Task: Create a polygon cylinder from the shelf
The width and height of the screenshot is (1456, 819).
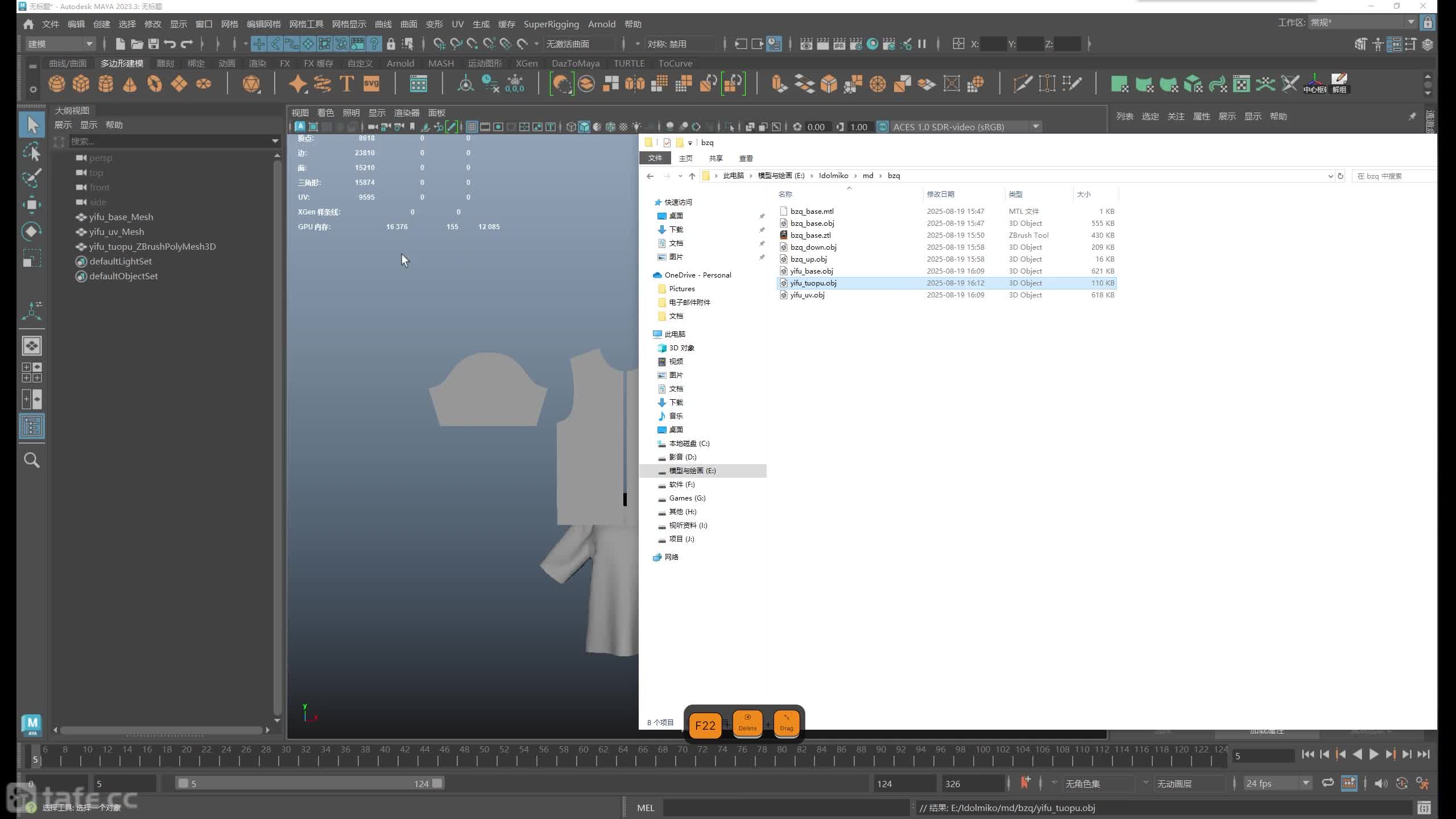Action: (105, 84)
